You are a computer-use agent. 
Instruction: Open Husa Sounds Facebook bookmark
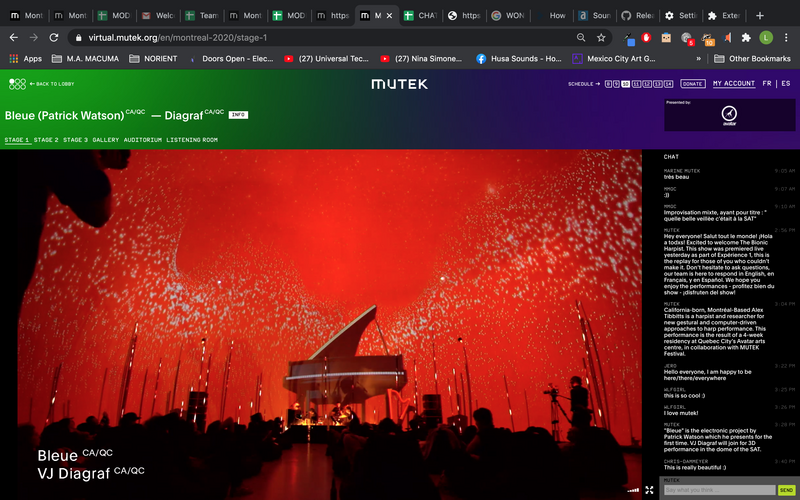click(x=519, y=59)
